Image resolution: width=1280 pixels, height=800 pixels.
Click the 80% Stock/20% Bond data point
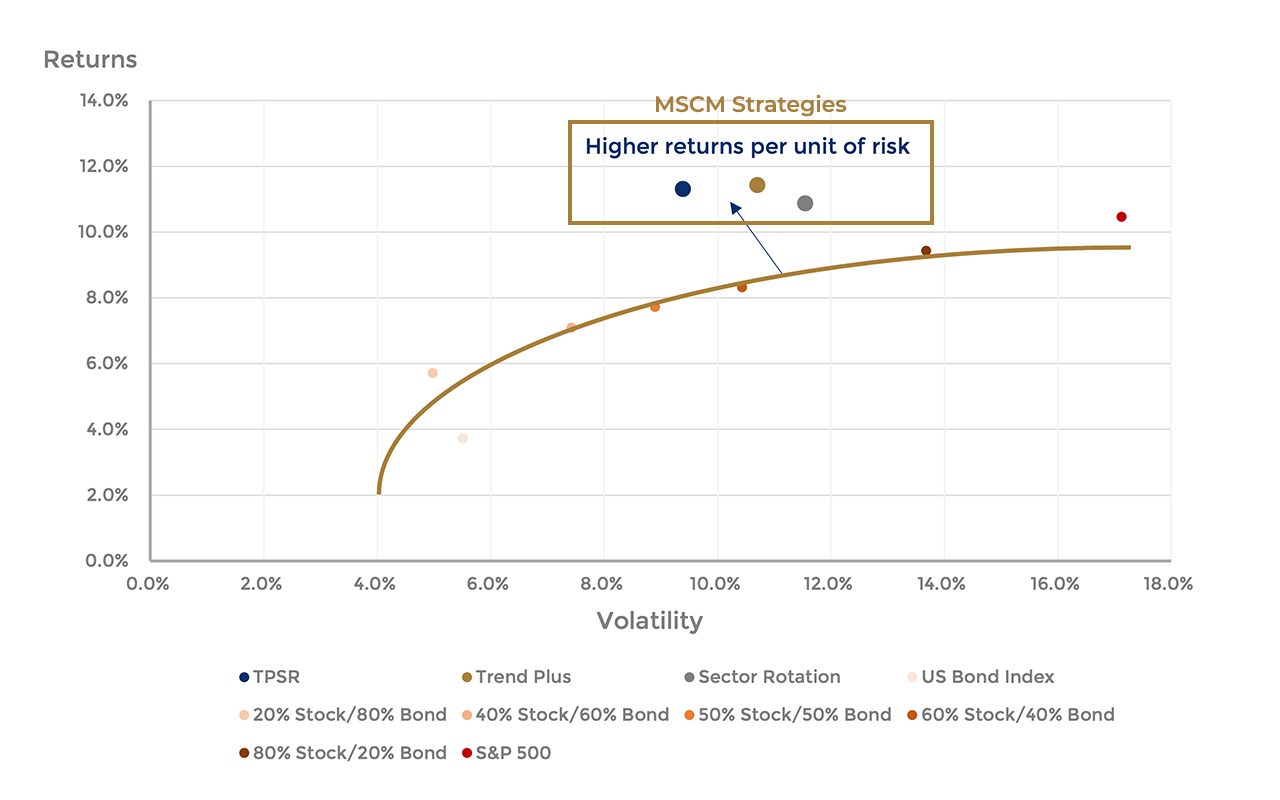pos(926,251)
